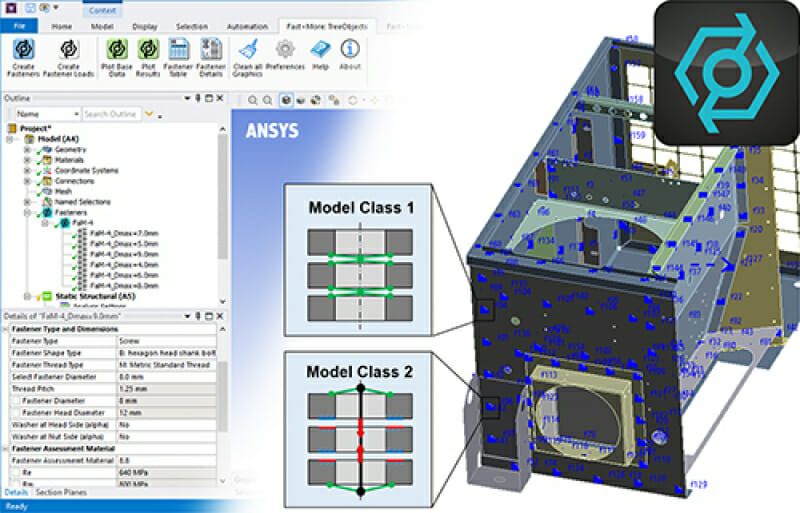Collapse the Fasteners tree branch
This screenshot has width=800, height=513.
pos(28,212)
